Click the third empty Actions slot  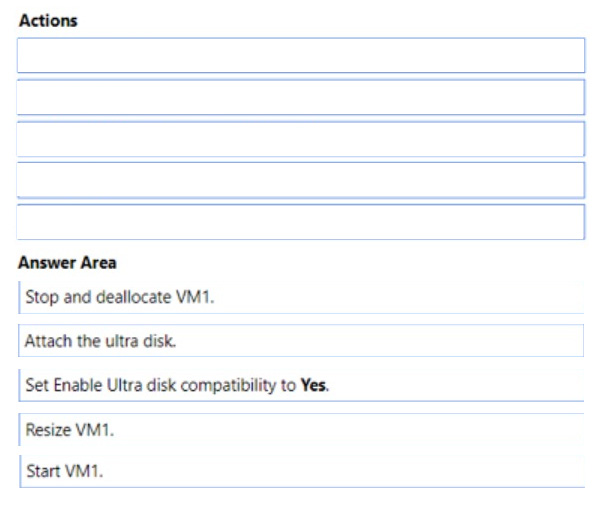tap(300, 139)
